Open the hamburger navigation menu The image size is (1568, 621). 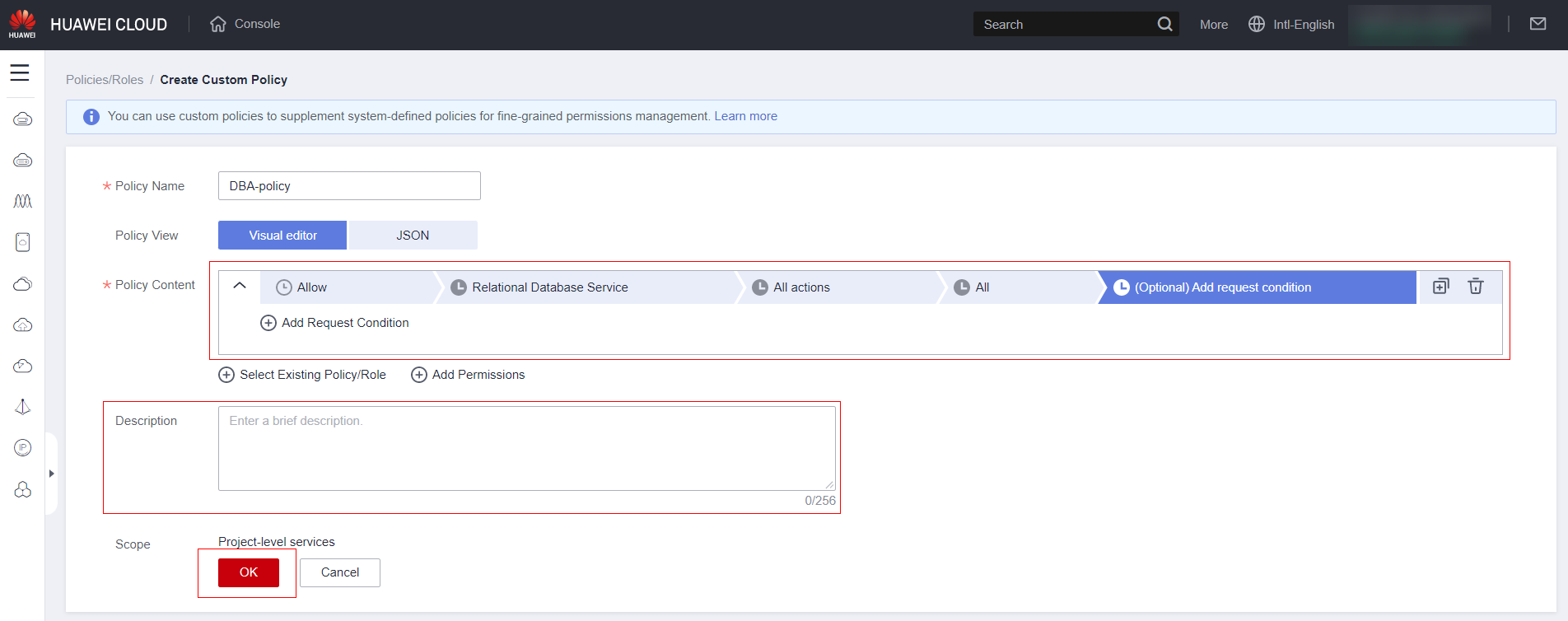[x=20, y=73]
